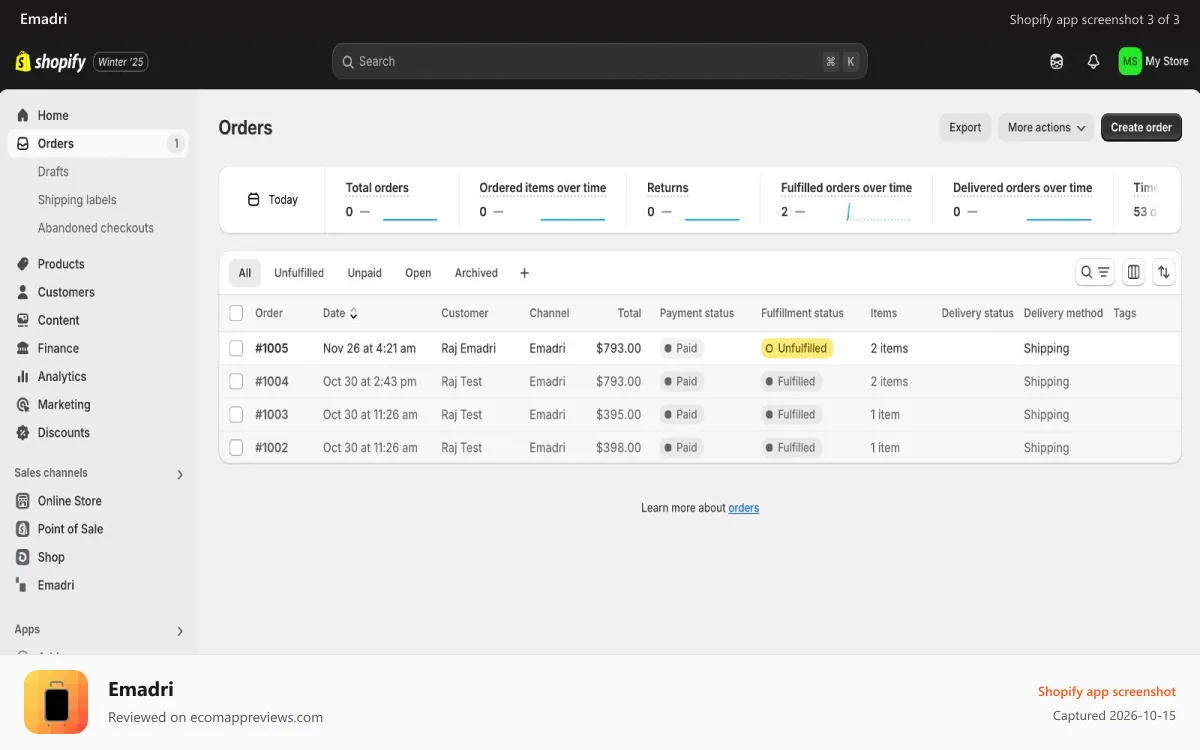This screenshot has height=750, width=1200.
Task: Switch to the All orders tab
Action: [x=245, y=273]
